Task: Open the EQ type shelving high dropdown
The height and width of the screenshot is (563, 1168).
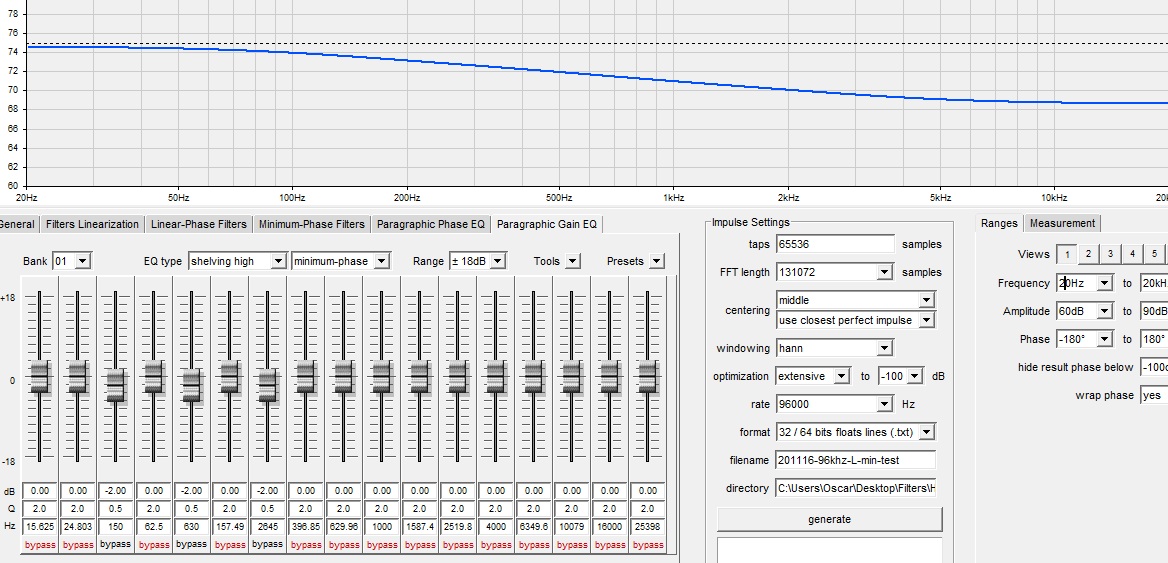Action: tap(278, 261)
